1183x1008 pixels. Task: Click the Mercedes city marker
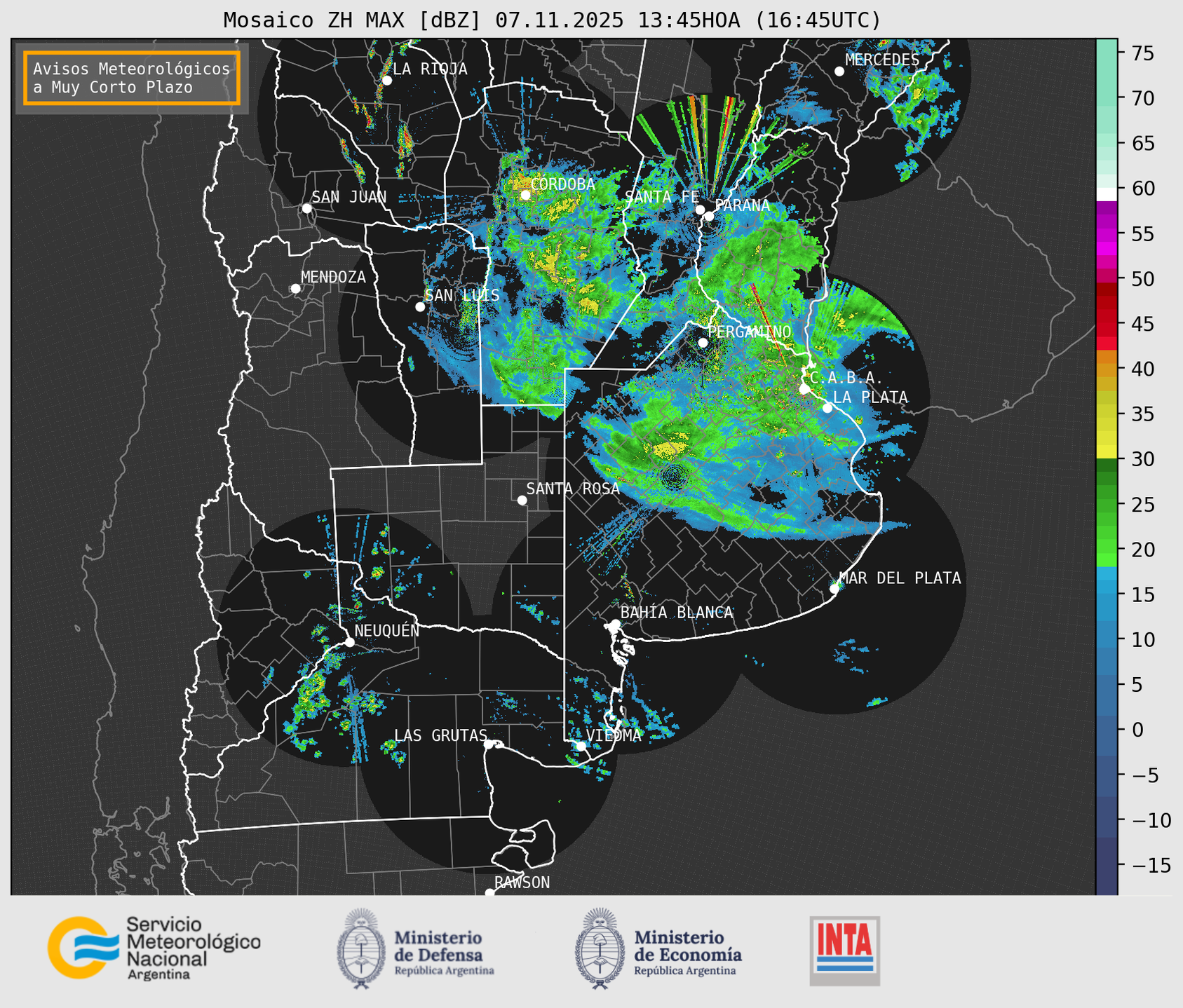(839, 71)
